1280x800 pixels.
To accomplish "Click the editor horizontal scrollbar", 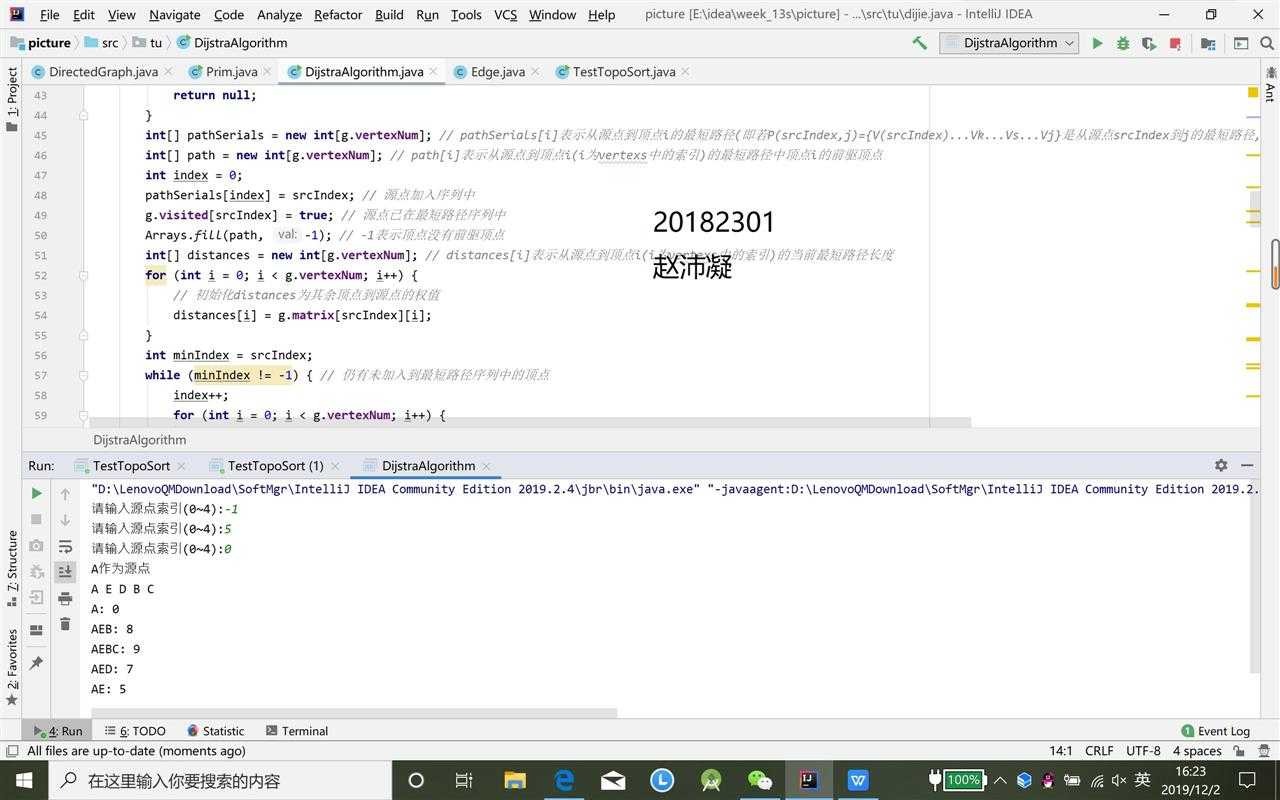I will [529, 422].
